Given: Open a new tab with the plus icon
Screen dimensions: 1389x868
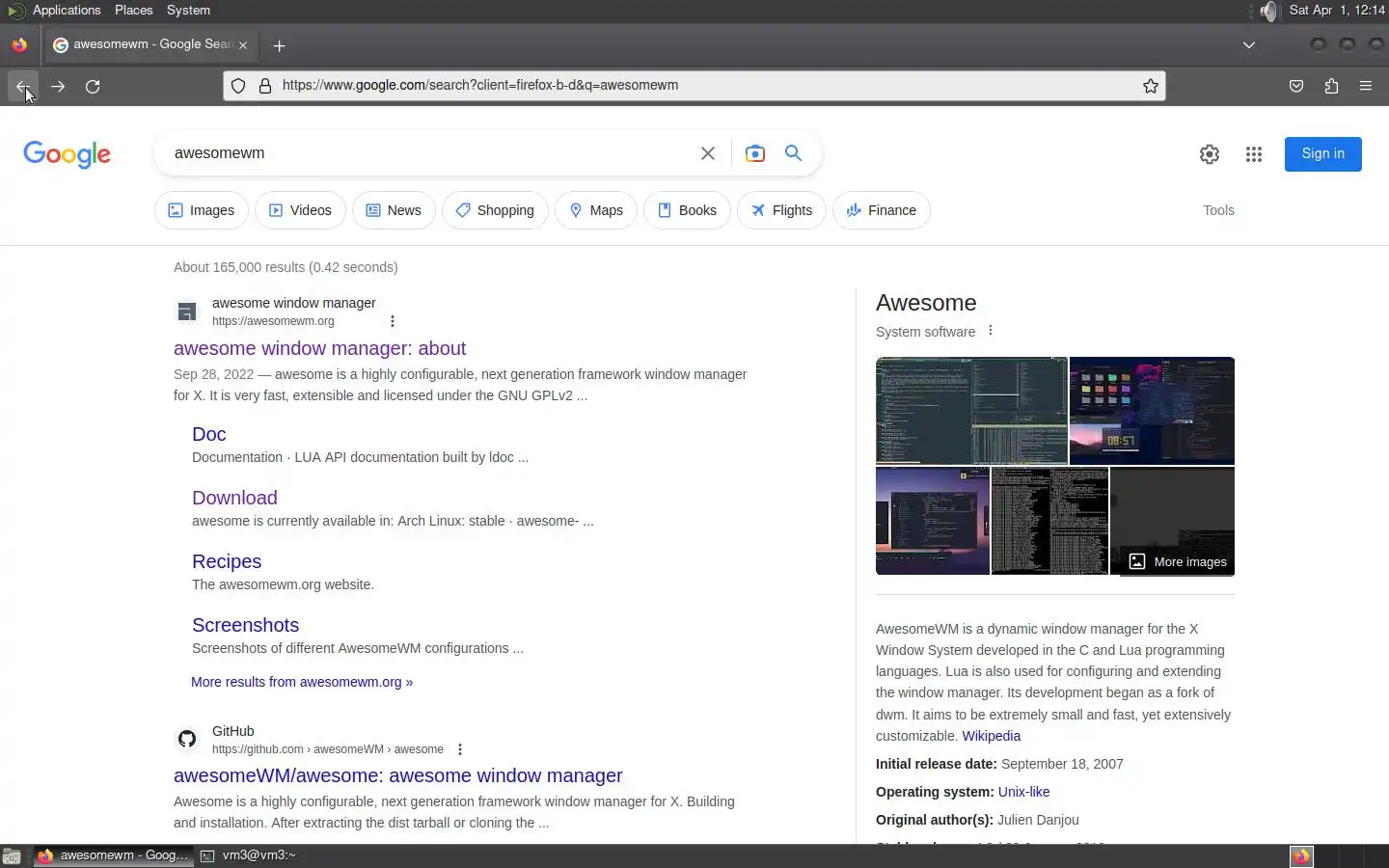Looking at the screenshot, I should click(x=279, y=45).
